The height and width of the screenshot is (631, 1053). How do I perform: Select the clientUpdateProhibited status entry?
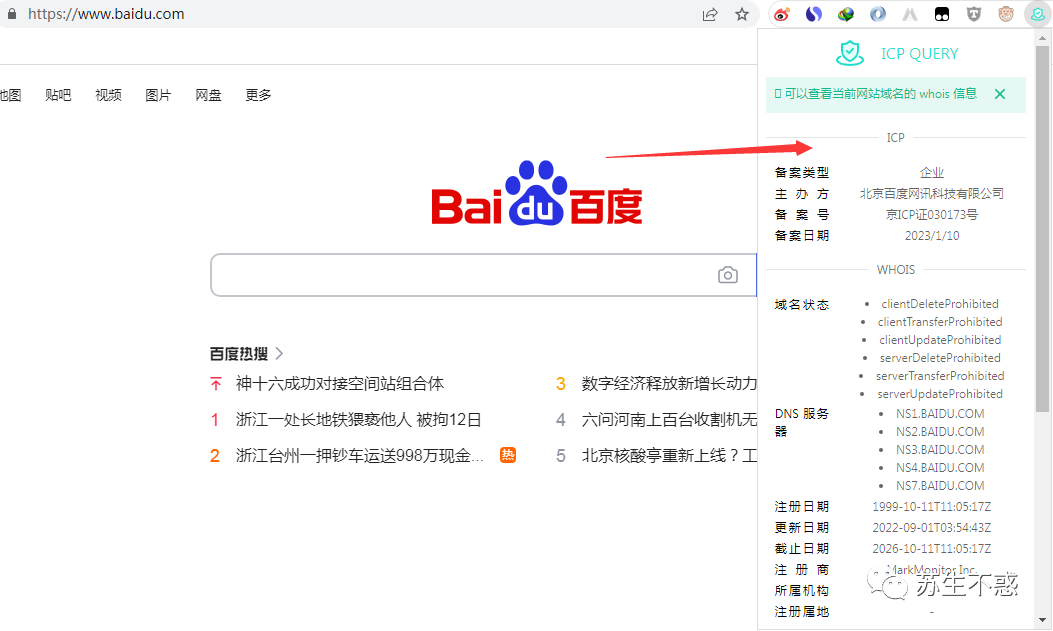tap(940, 340)
